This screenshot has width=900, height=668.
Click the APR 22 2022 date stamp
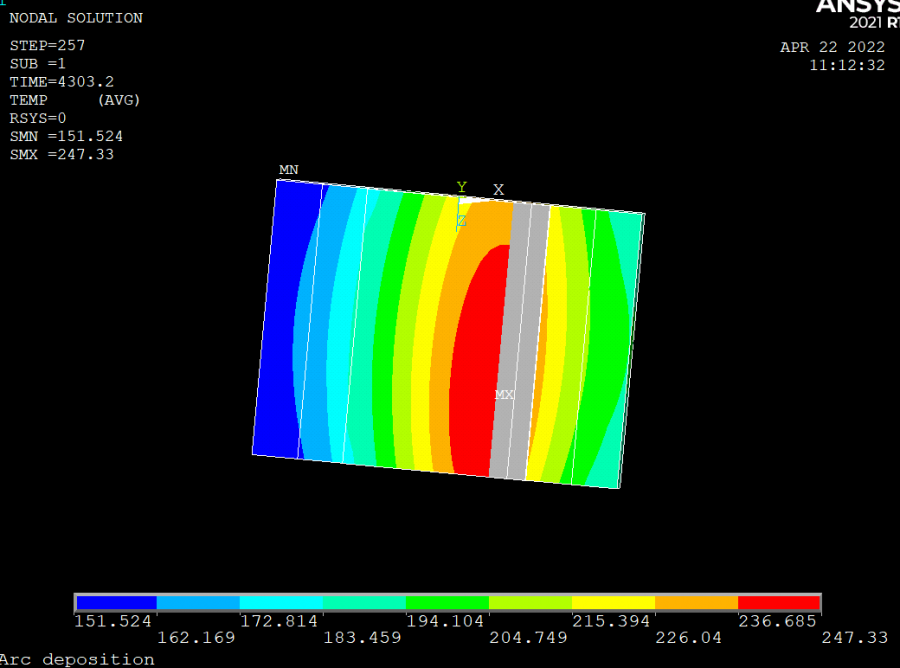[x=832, y=47]
